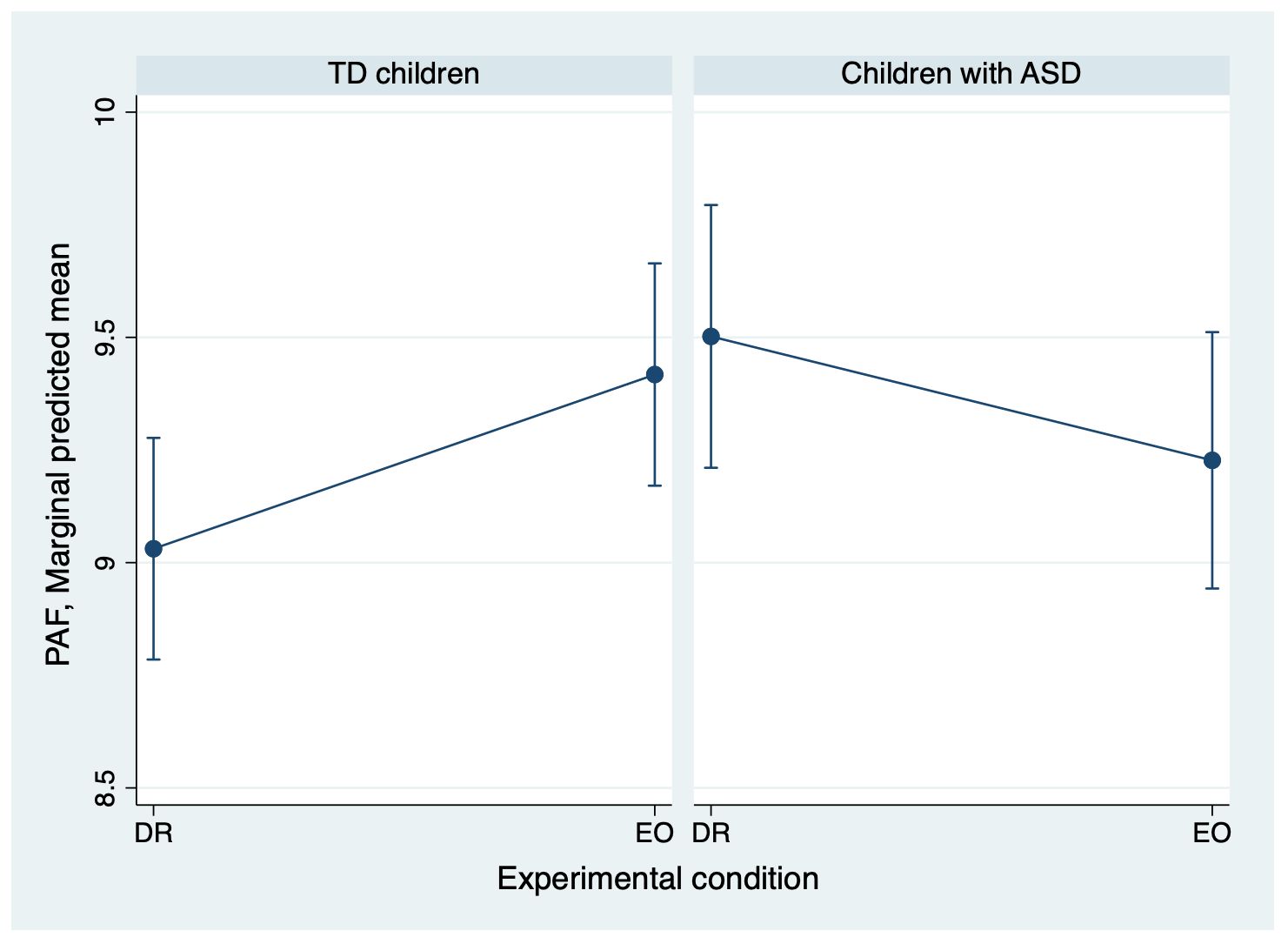This screenshot has width=1288, height=944.
Task: Click the PAF, Marginal predicted mean axis title
Action: pyautogui.click(x=58, y=454)
